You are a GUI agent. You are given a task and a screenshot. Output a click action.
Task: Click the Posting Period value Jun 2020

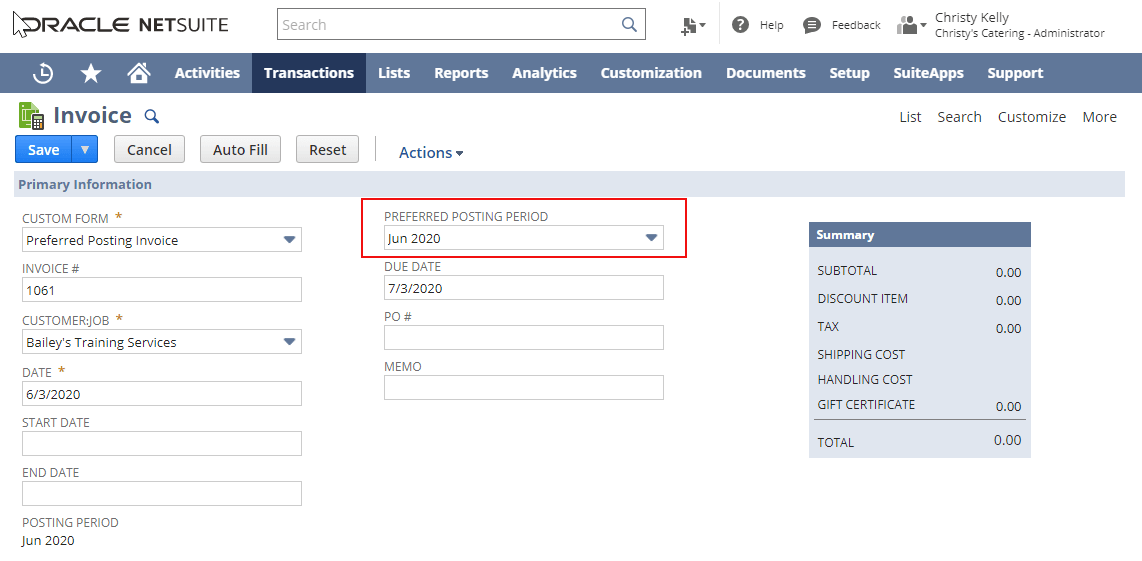click(x=48, y=541)
